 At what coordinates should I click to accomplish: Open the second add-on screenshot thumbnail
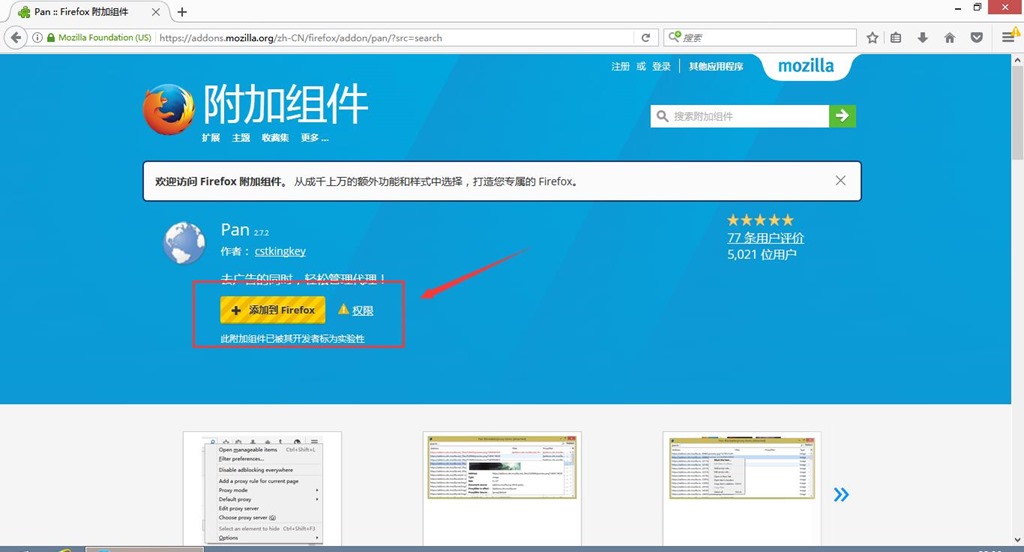(x=502, y=489)
